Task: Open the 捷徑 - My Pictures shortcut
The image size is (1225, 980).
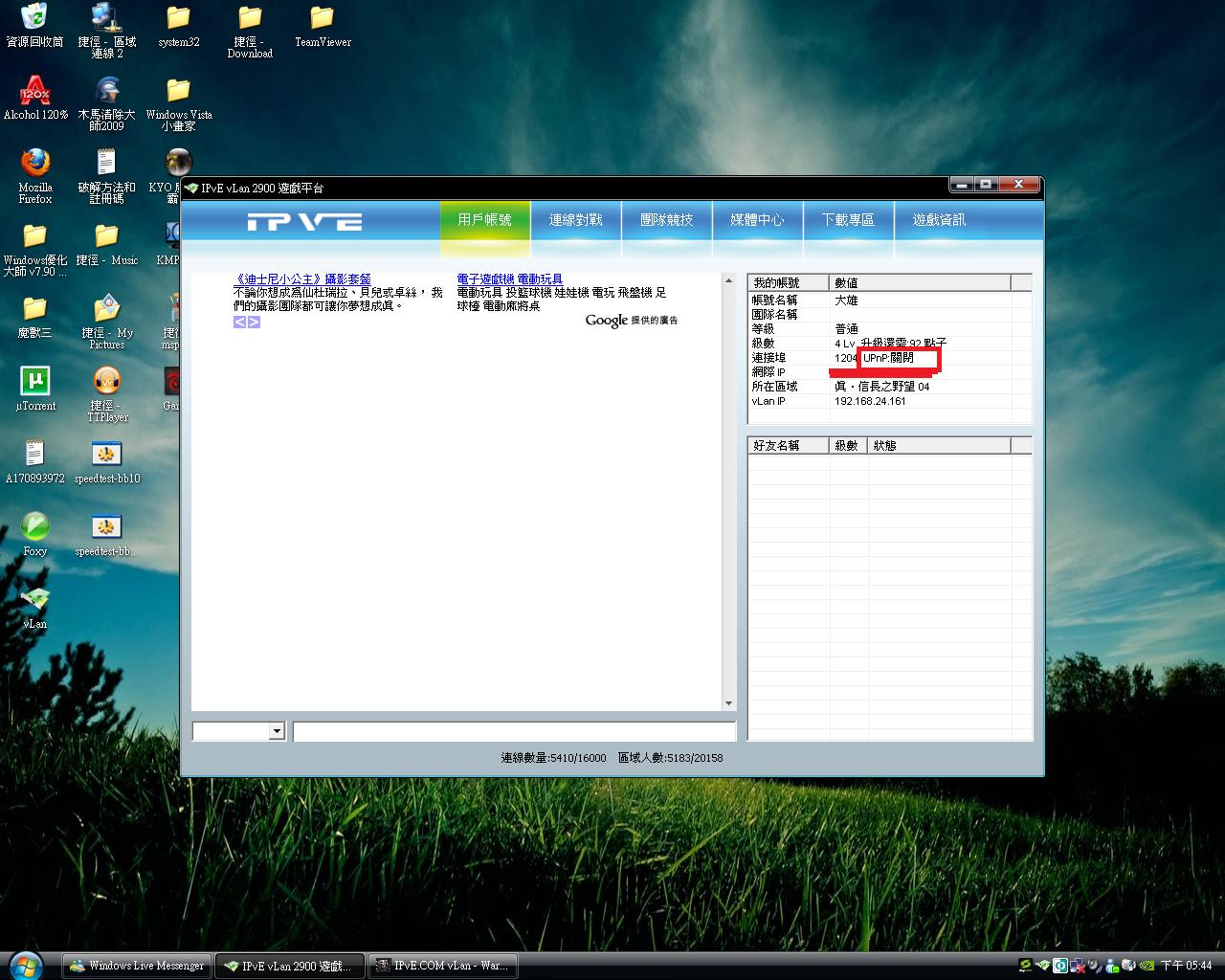Action: coord(106,322)
